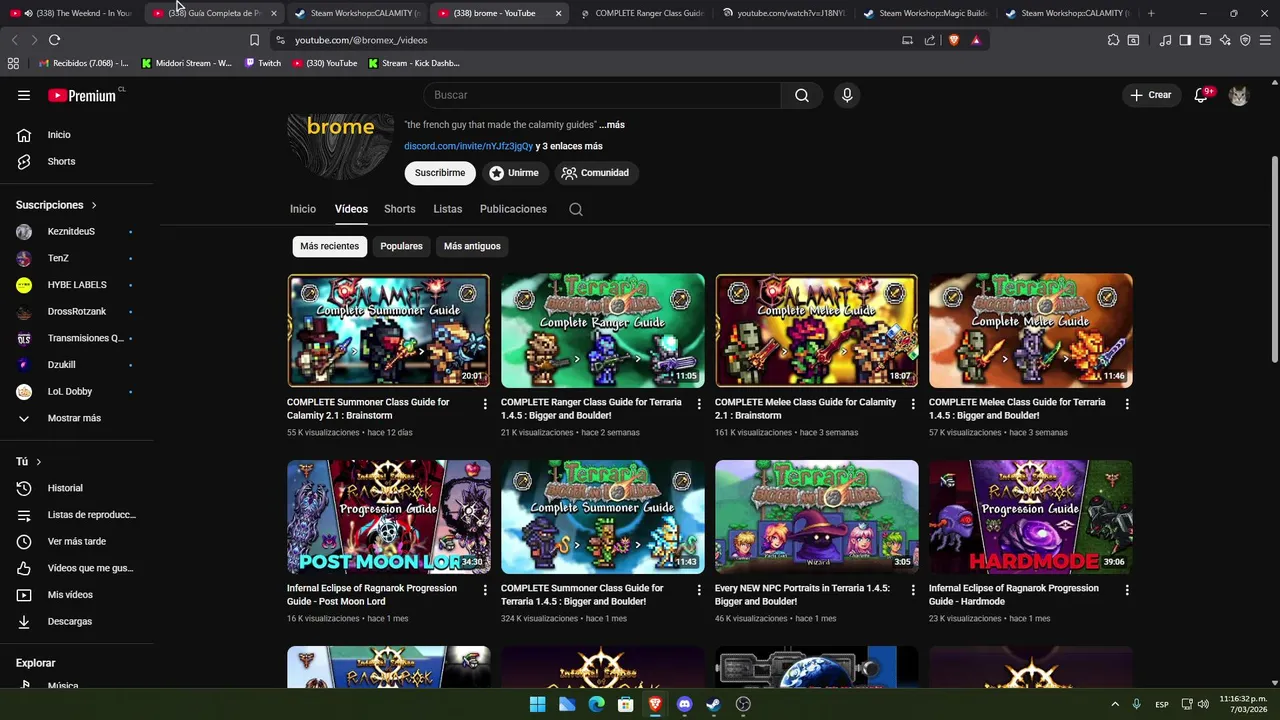This screenshot has height=720, width=1280.
Task: Open the notifications bell
Action: pos(1202,95)
